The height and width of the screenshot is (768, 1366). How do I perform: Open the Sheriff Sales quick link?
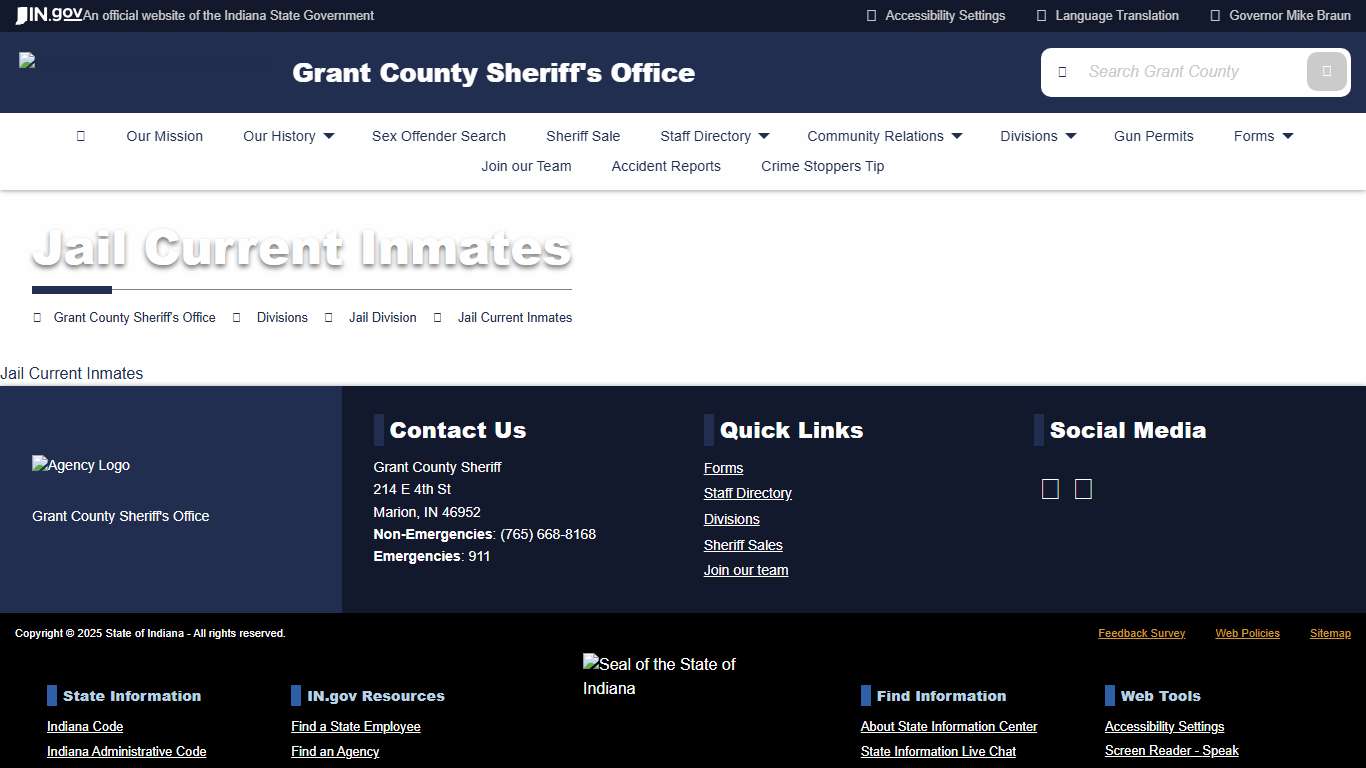pyautogui.click(x=743, y=545)
